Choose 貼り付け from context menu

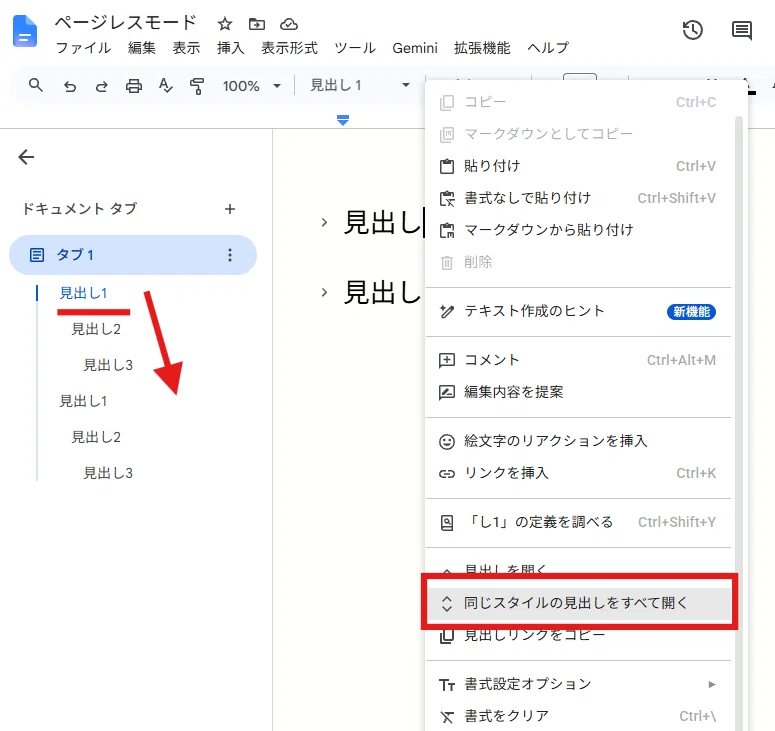[x=578, y=166]
